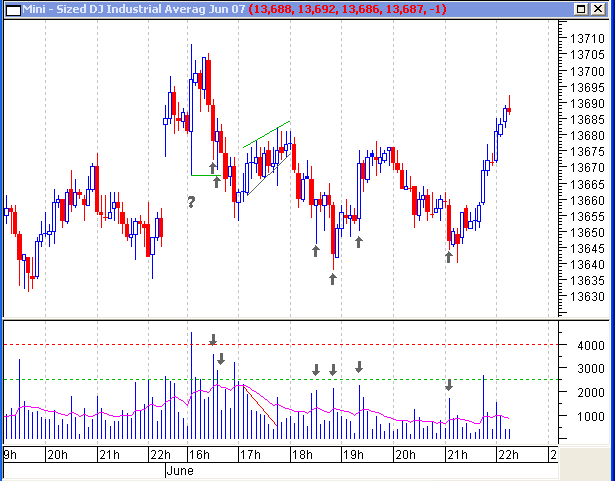
Task: Click the 13645 price axis label
Action: pyautogui.click(x=587, y=248)
